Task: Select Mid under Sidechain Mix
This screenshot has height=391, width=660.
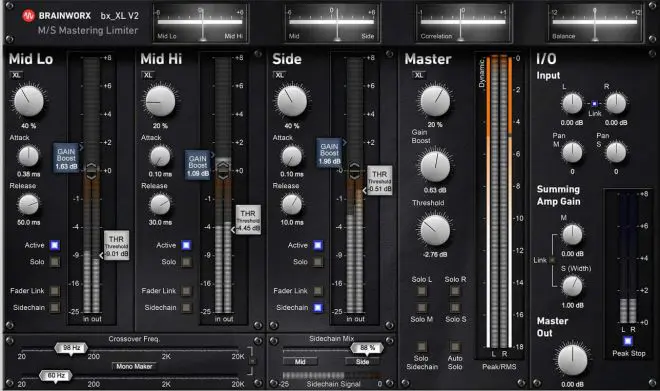Action: pos(300,362)
